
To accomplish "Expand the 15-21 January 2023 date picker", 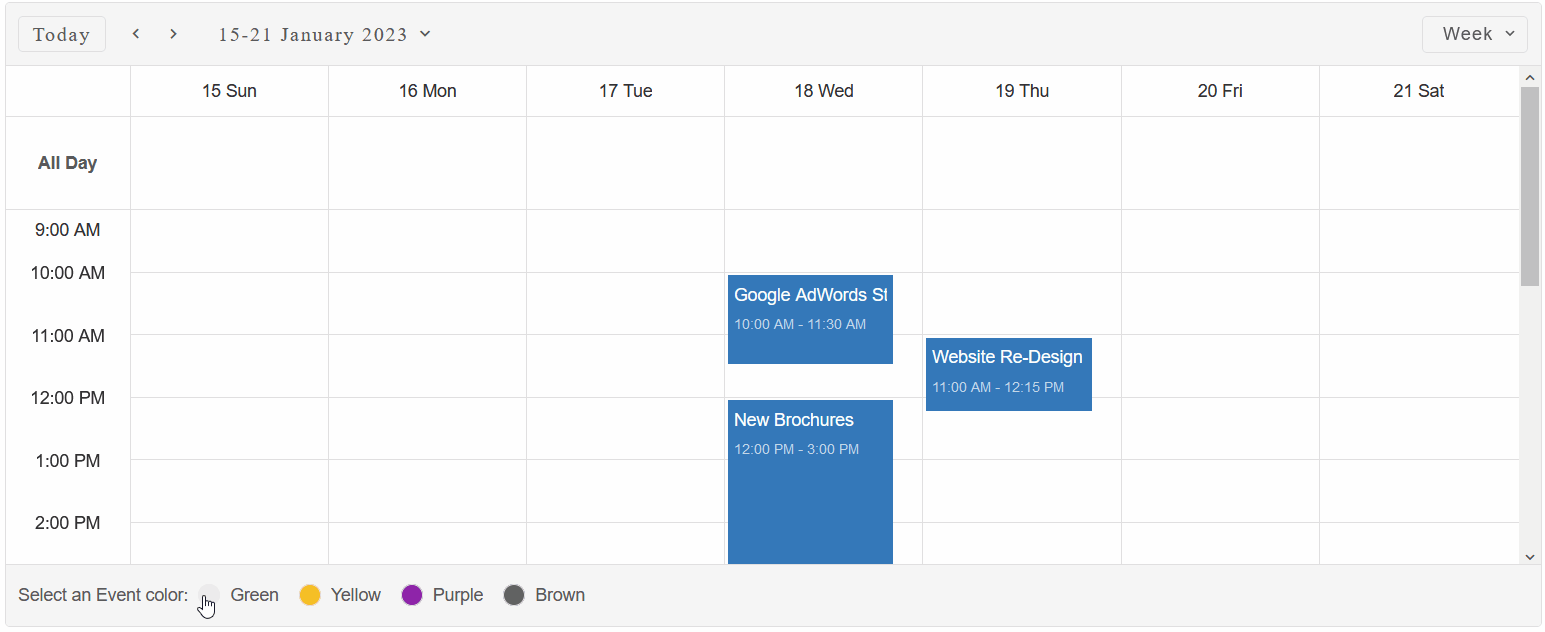I will [325, 34].
